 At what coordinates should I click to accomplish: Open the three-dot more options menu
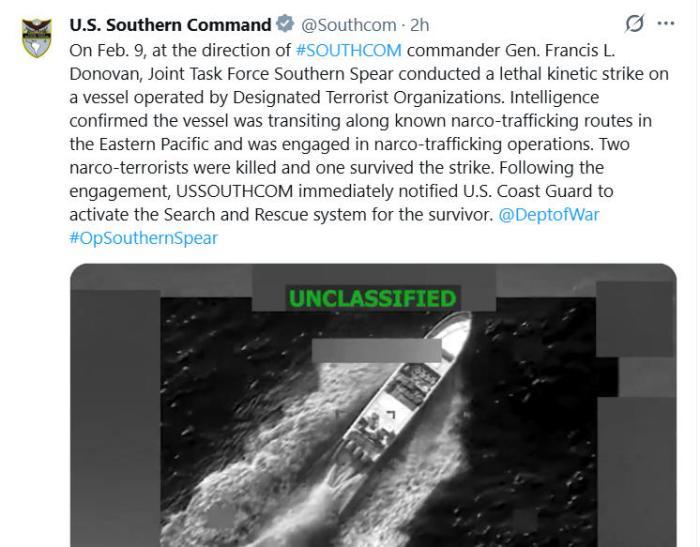pos(666,24)
